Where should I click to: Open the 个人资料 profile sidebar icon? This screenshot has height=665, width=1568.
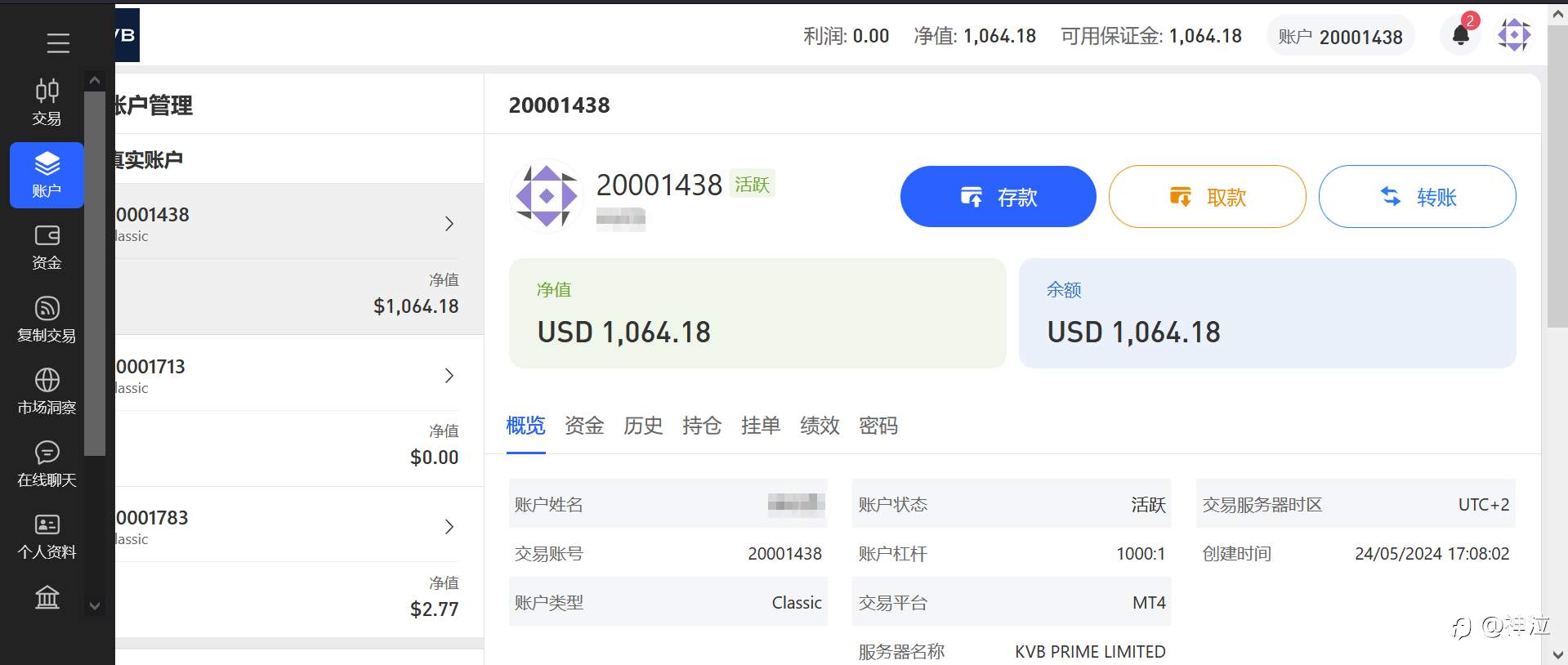47,536
